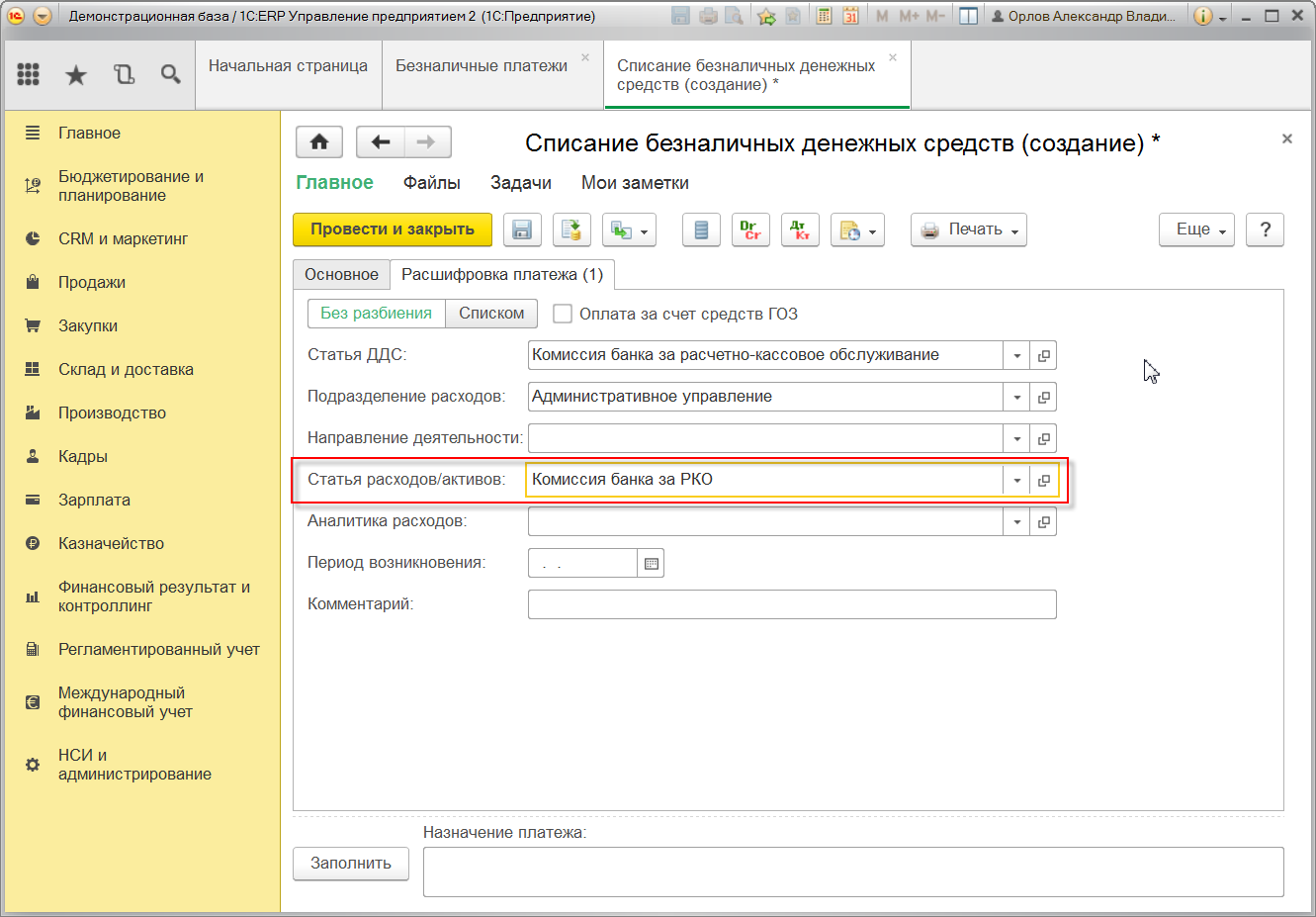This screenshot has height=917, width=1316.
Task: Switch to the Основное tab
Action: coord(341,274)
